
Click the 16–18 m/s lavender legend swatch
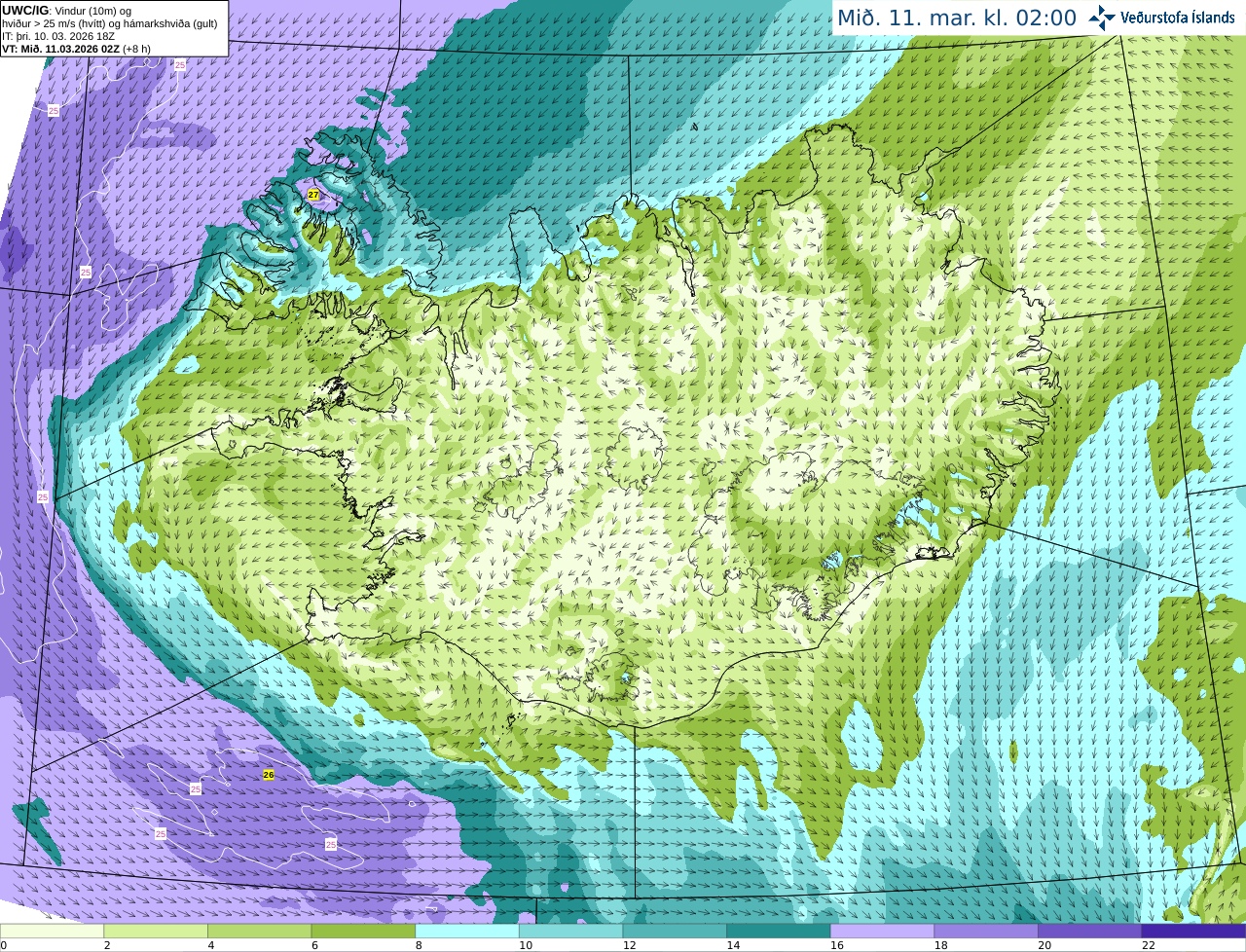[882, 931]
